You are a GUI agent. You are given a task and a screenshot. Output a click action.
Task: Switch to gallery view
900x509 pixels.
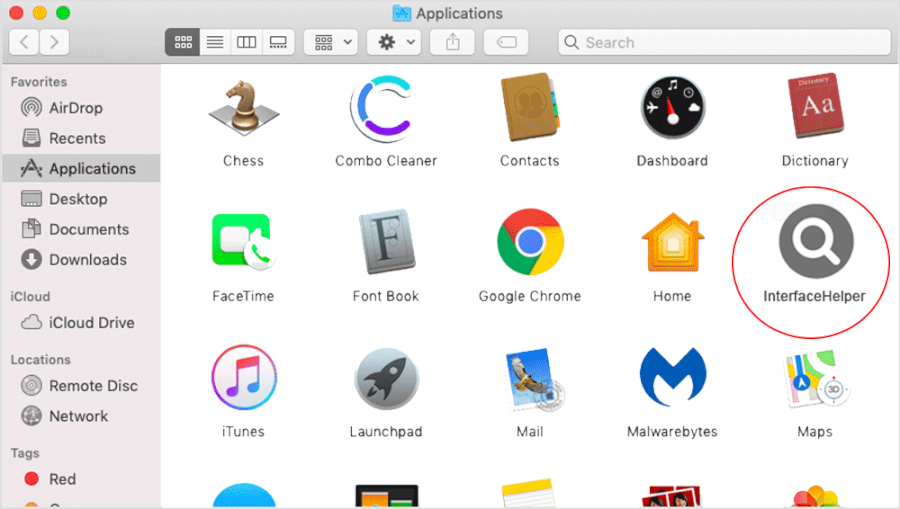click(278, 42)
